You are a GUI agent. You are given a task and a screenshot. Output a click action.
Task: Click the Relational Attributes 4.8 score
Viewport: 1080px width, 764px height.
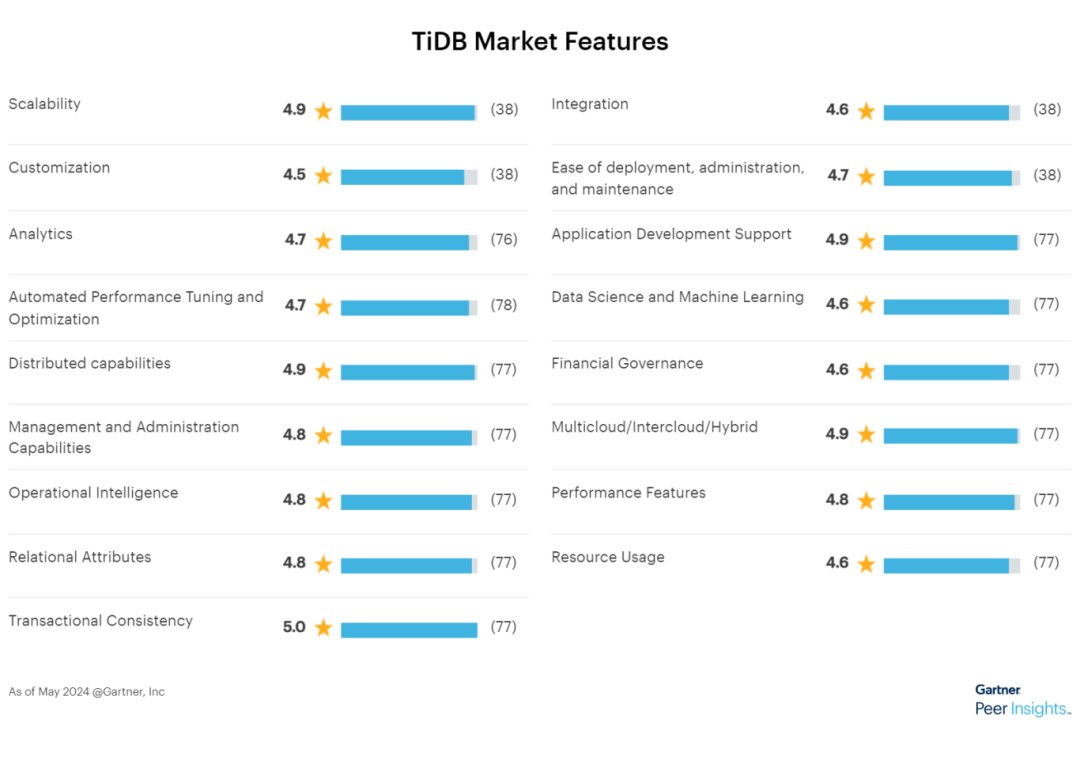pyautogui.click(x=294, y=563)
